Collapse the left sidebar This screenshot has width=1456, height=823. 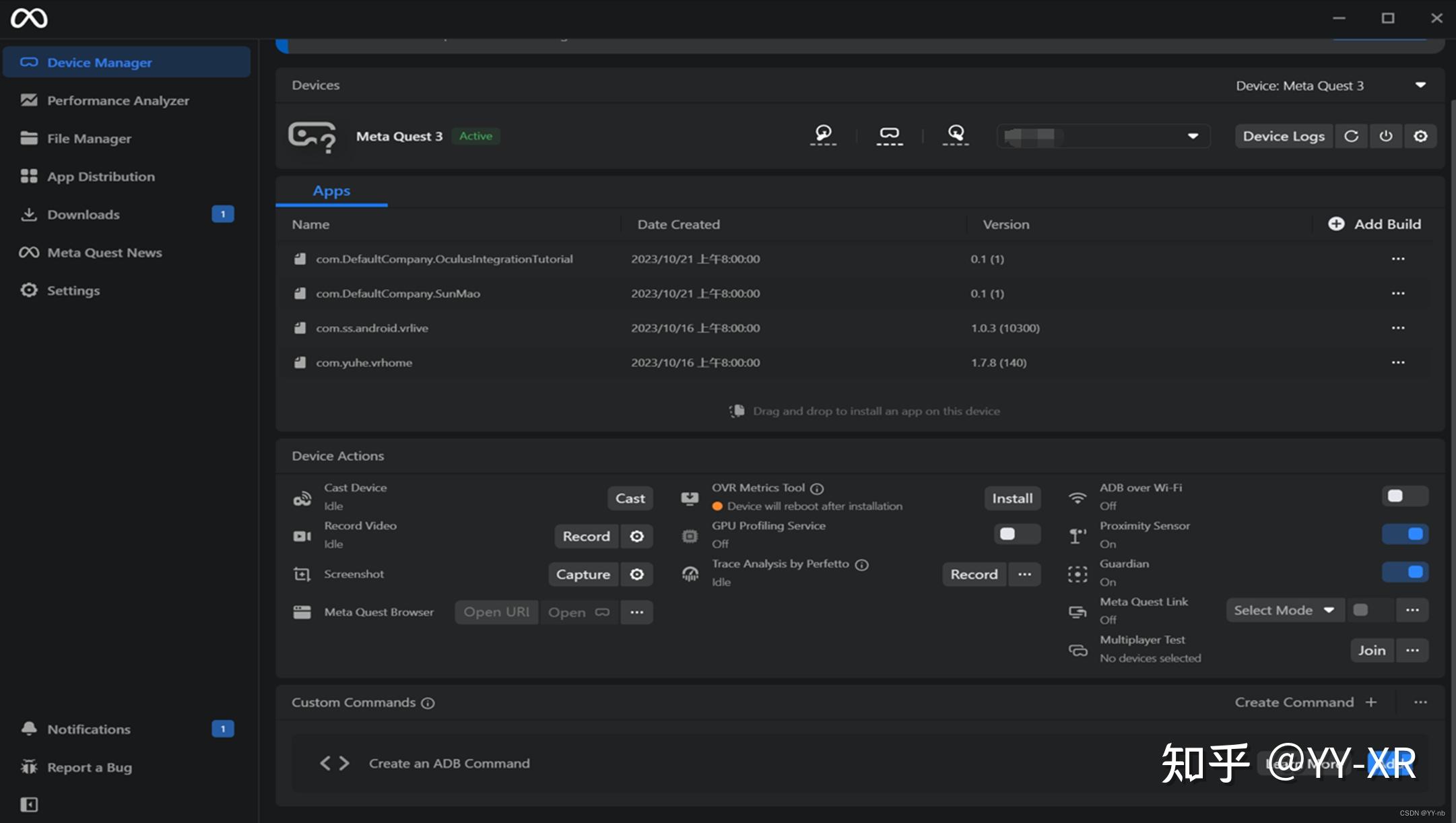[28, 804]
